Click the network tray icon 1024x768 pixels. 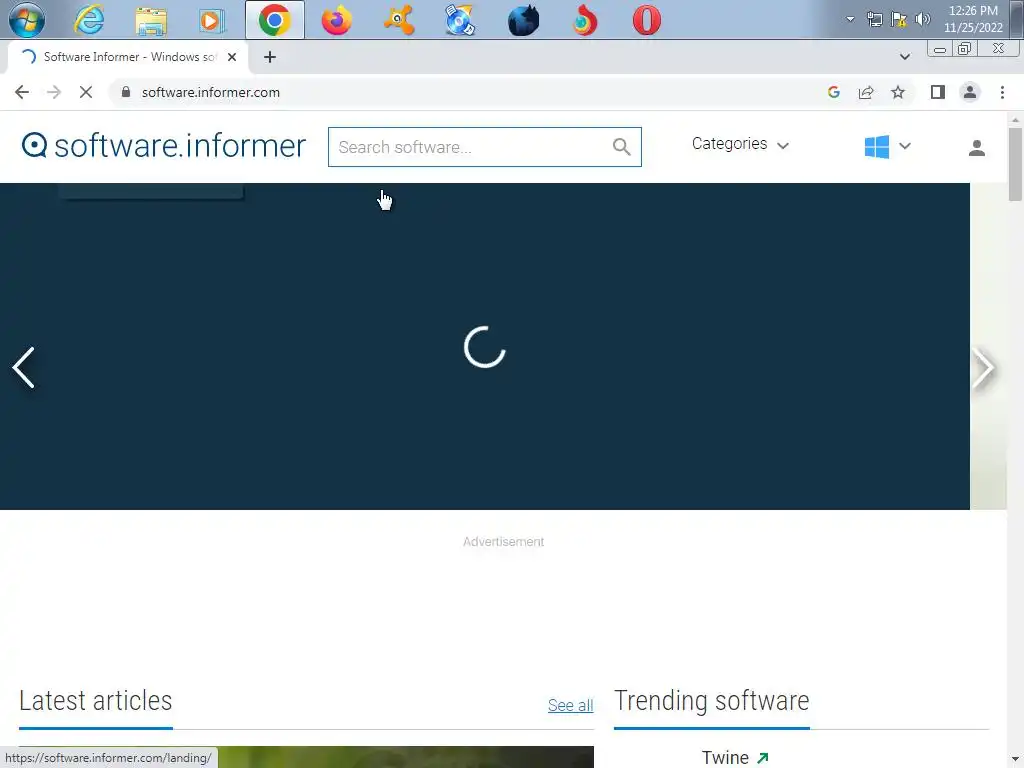874,19
